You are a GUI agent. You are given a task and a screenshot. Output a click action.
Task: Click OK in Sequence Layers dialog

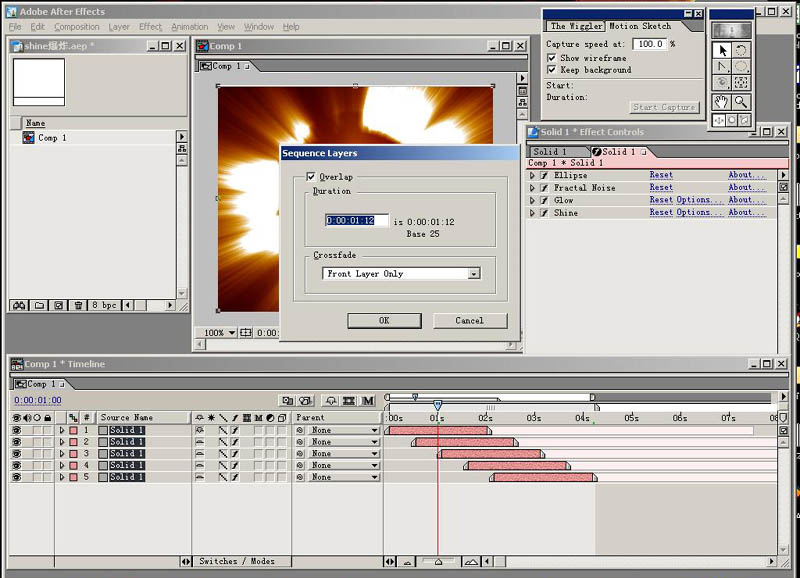click(x=384, y=320)
